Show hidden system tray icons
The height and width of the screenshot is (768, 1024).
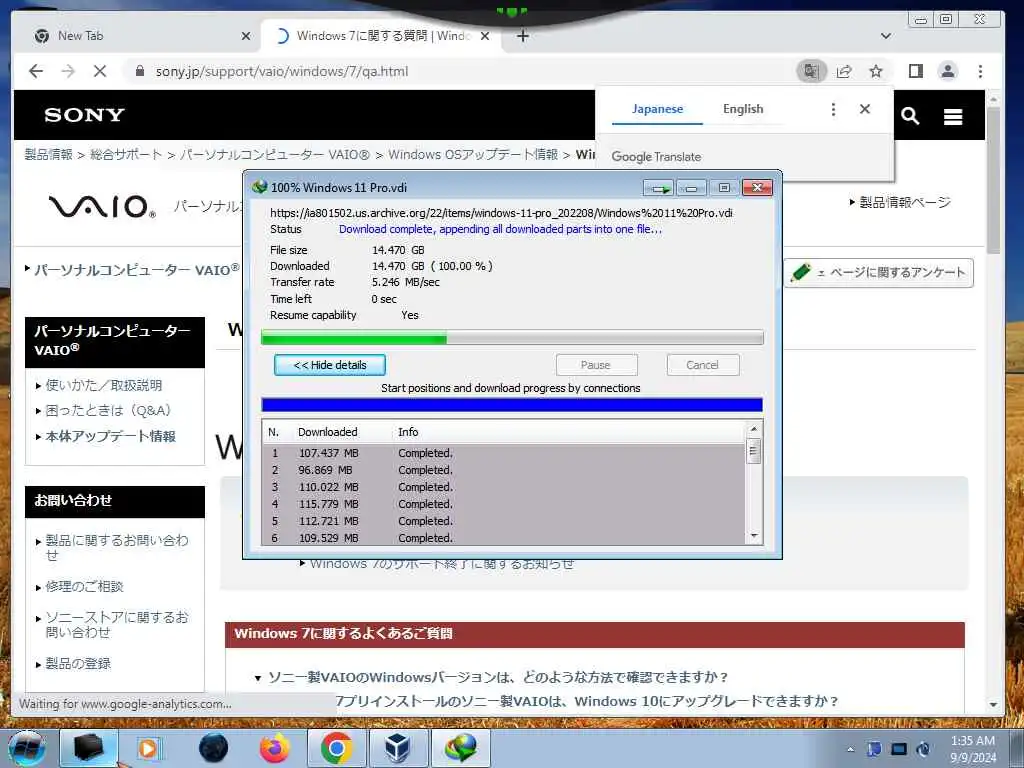point(850,749)
